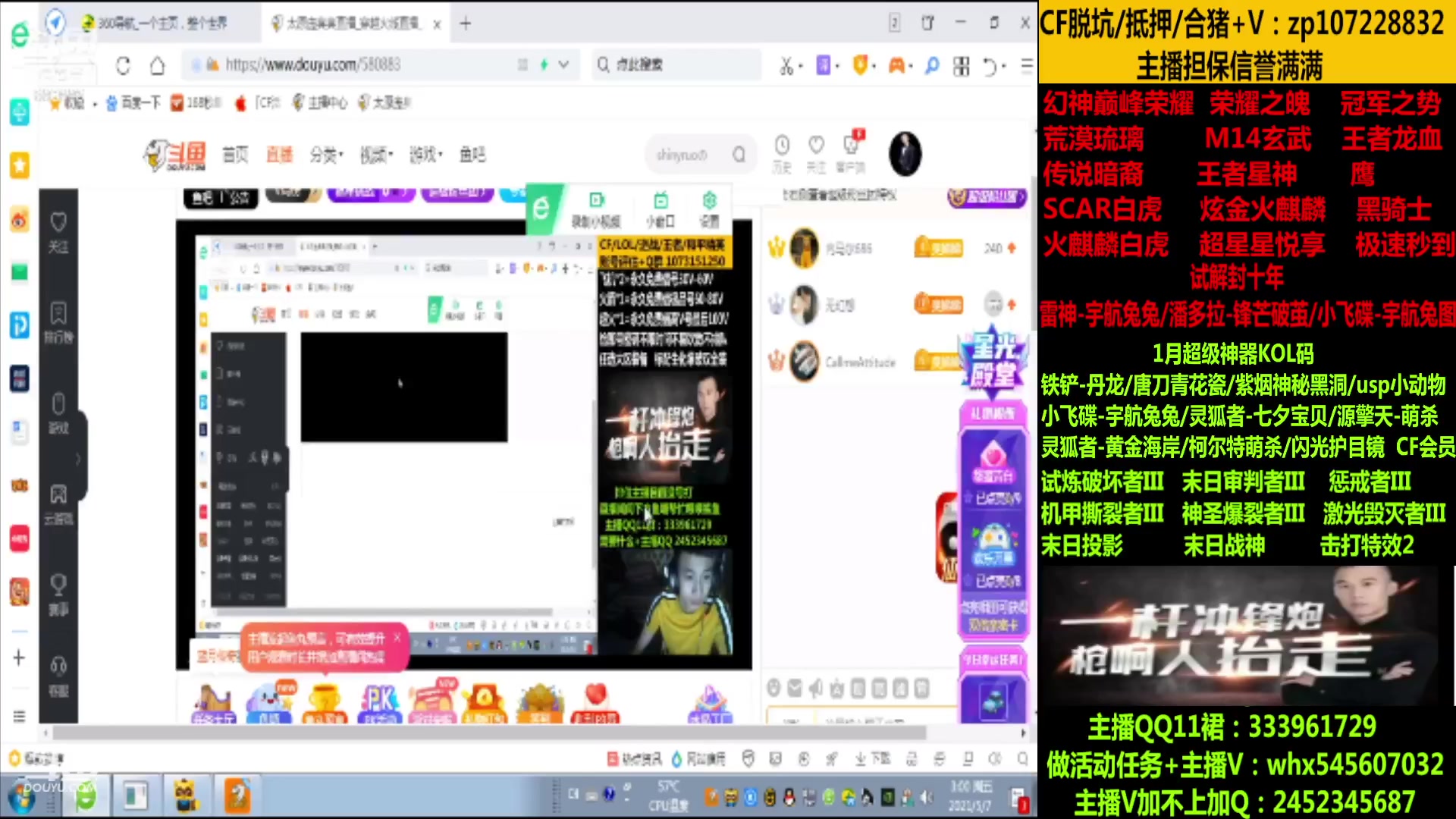The height and width of the screenshot is (819, 1456).
Task: Click the PK gift icon below the player
Action: (x=379, y=703)
